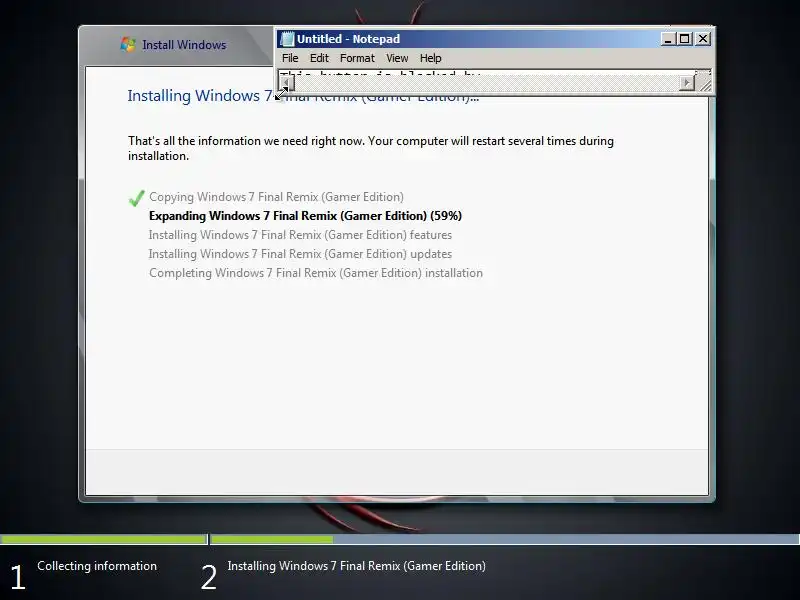Screen dimensions: 800x600
Task: Click the green checkmark next to Copying Windows
Action: coord(137,197)
